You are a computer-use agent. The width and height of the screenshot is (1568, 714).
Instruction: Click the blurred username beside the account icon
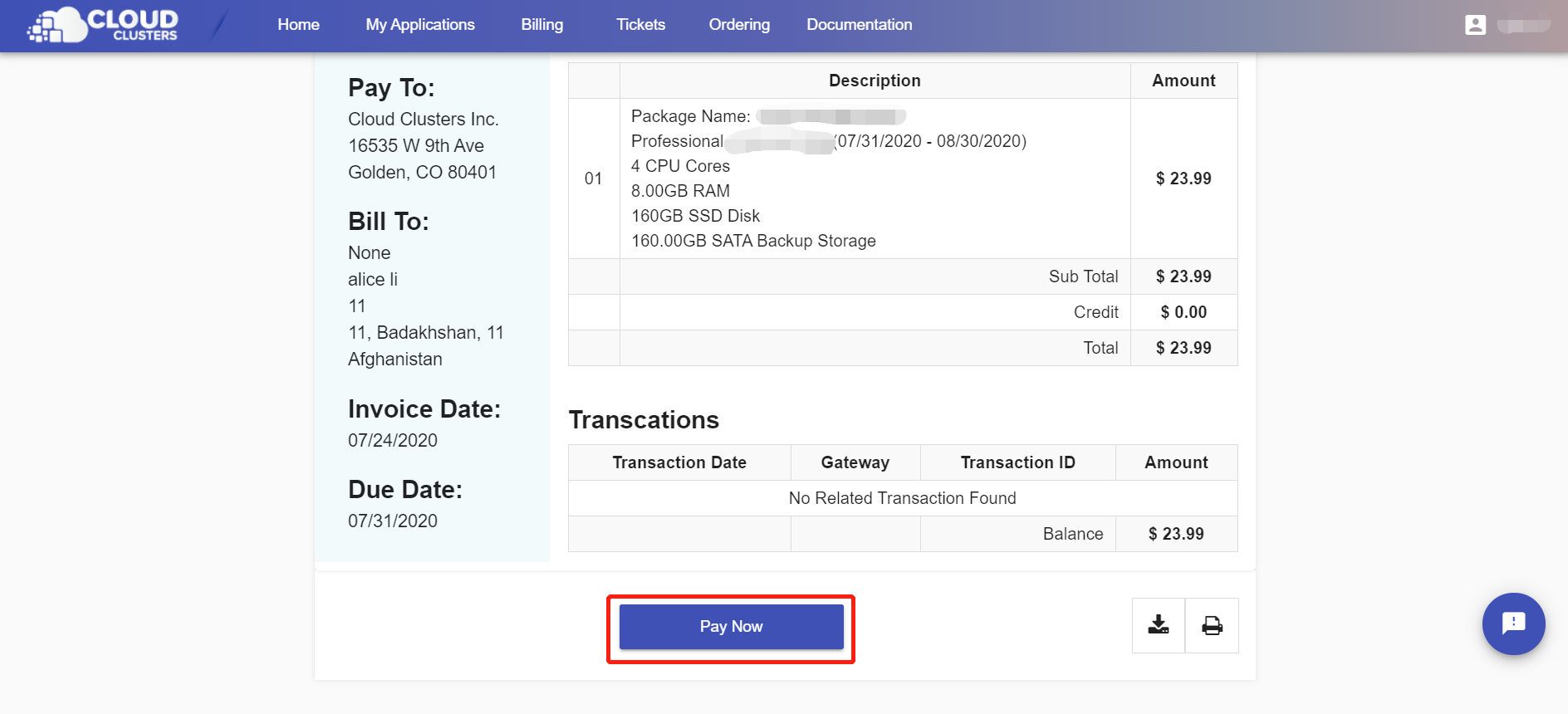[x=1523, y=26]
